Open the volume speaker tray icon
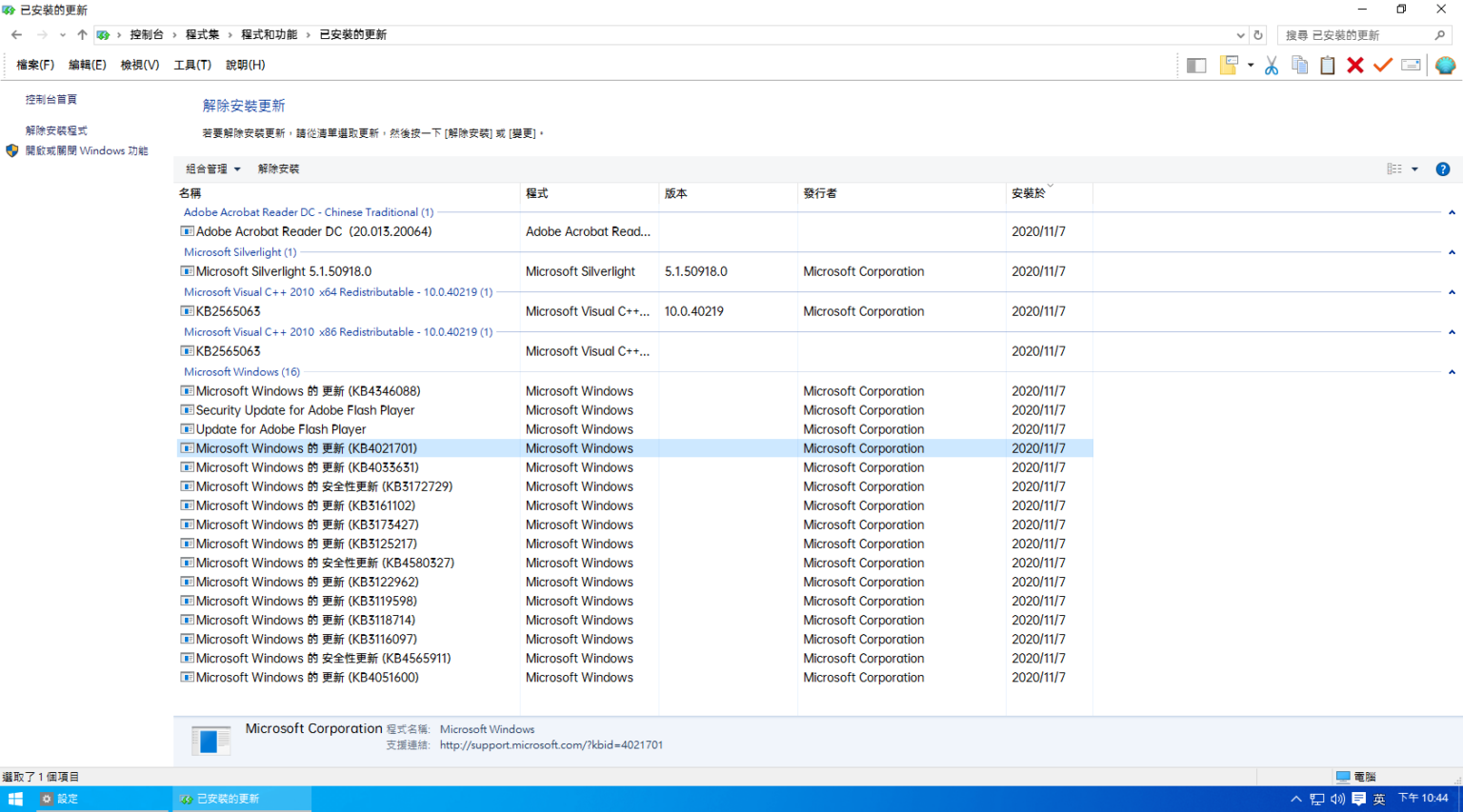 point(1337,799)
